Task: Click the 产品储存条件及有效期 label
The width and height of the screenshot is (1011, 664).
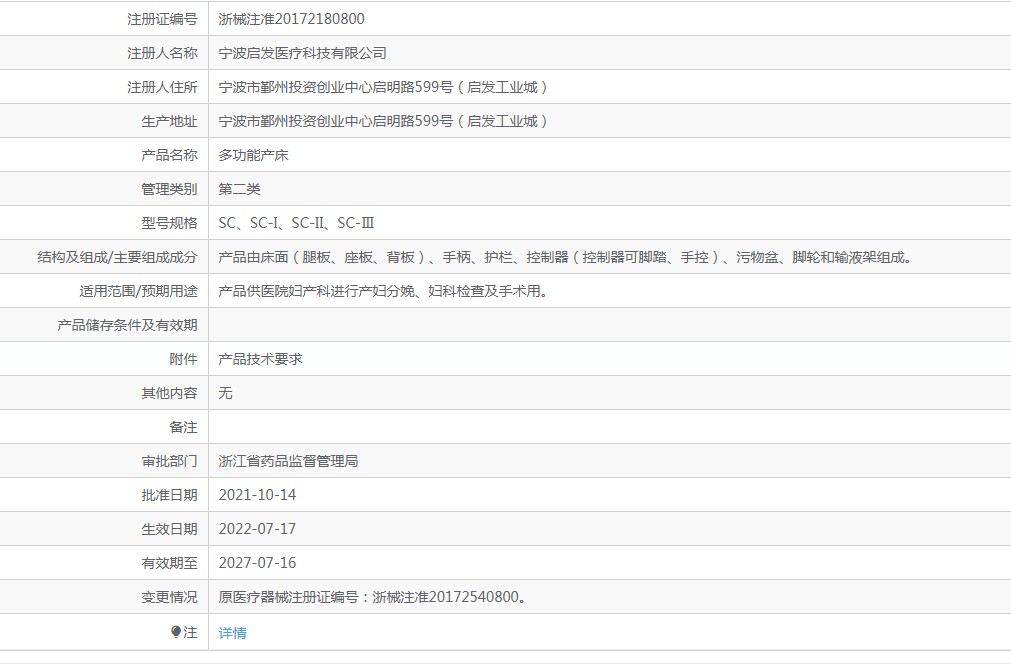Action: click(x=127, y=325)
